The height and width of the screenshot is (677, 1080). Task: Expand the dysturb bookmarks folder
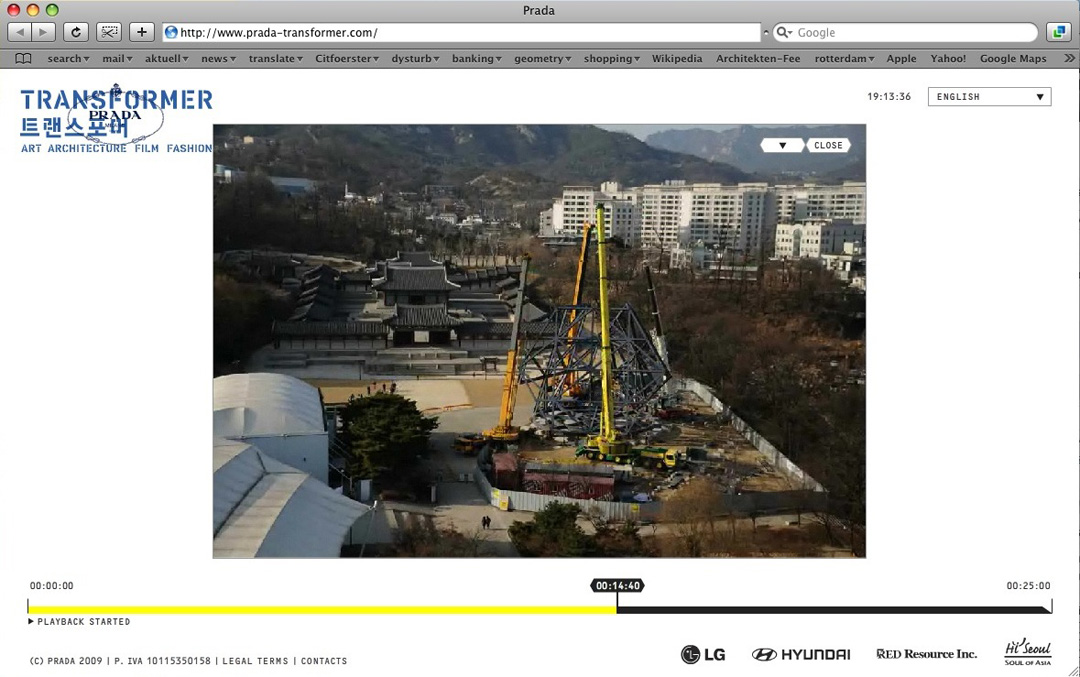coord(415,59)
